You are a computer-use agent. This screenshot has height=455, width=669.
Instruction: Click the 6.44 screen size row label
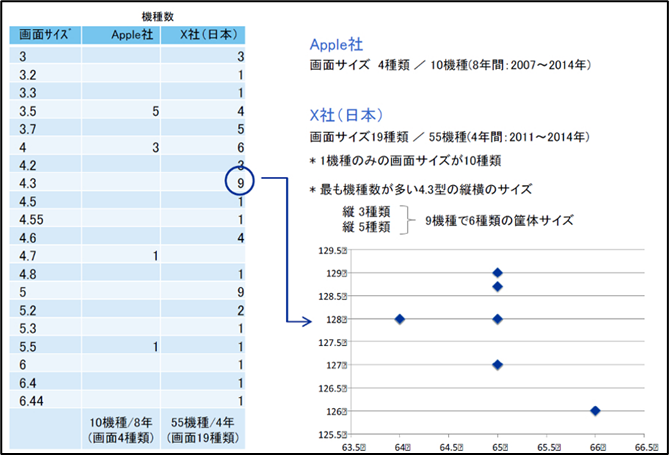point(31,401)
